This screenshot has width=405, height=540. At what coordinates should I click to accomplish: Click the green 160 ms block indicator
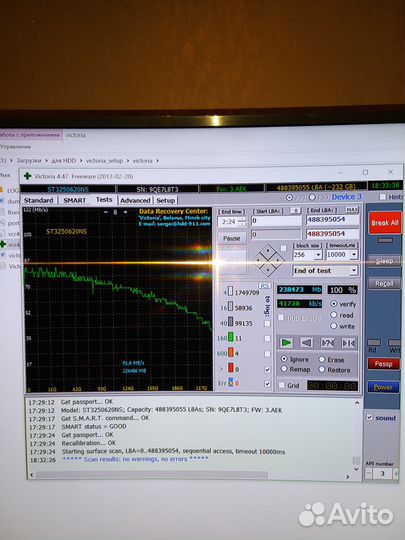coord(230,338)
